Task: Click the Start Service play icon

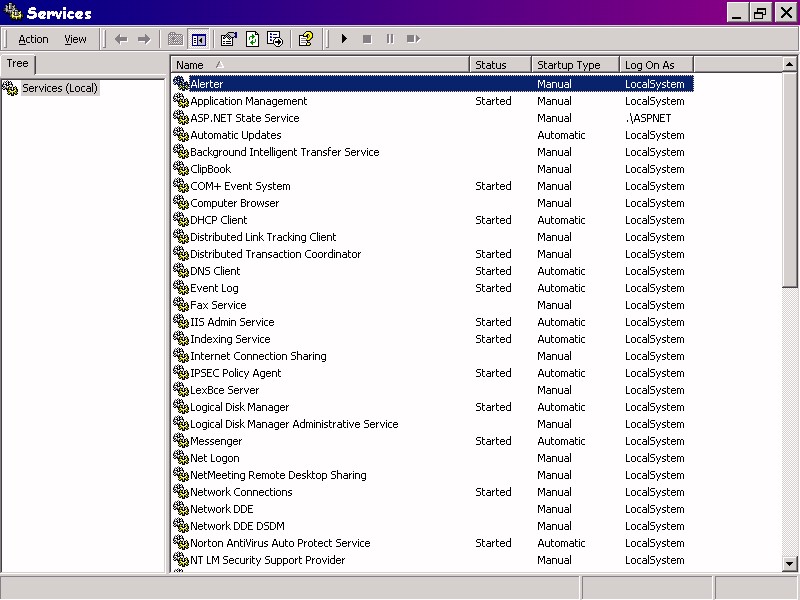Action: pos(344,39)
